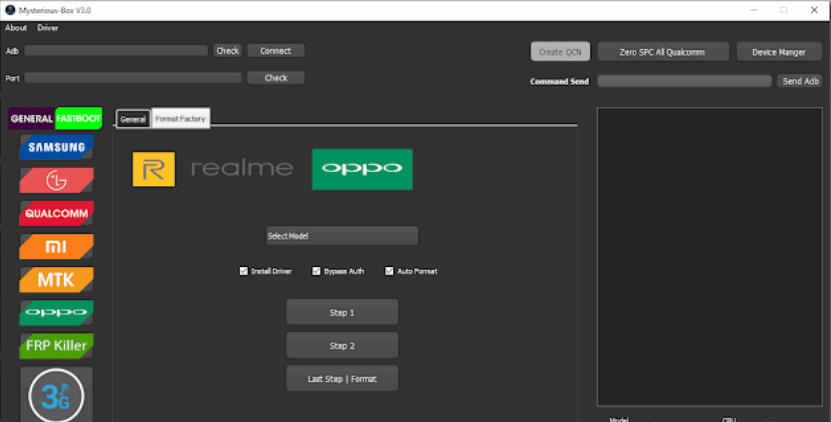Open the 3G module icon
This screenshot has height=422, width=831.
(56, 395)
